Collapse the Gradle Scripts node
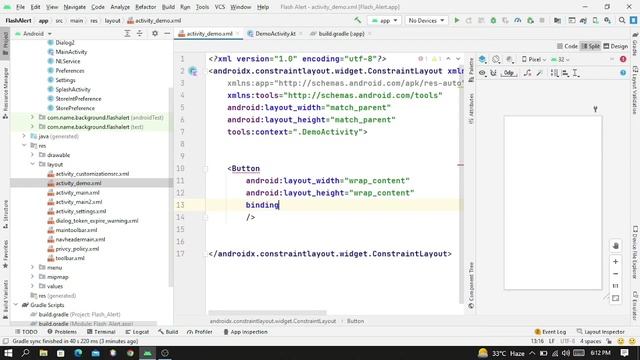Image resolution: width=640 pixels, height=360 pixels. 16,305
